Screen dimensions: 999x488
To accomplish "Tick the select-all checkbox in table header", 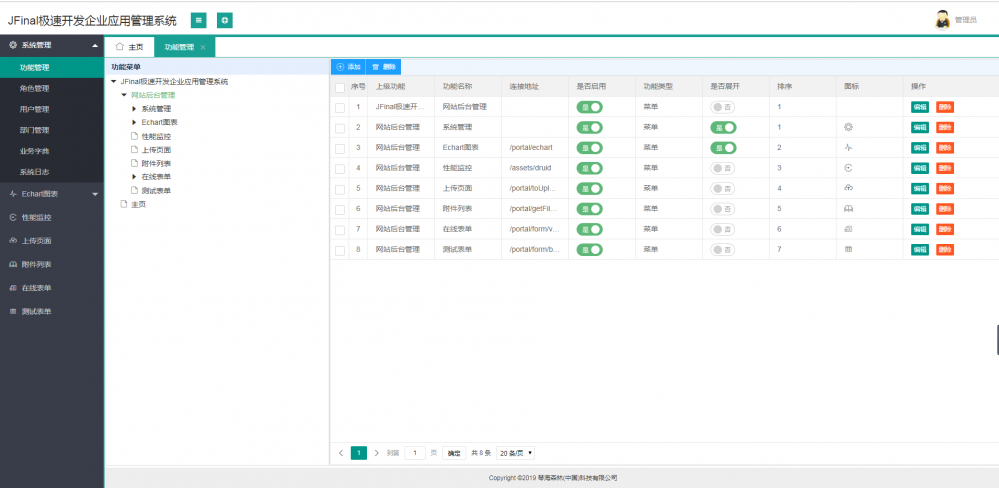I will coord(340,87).
